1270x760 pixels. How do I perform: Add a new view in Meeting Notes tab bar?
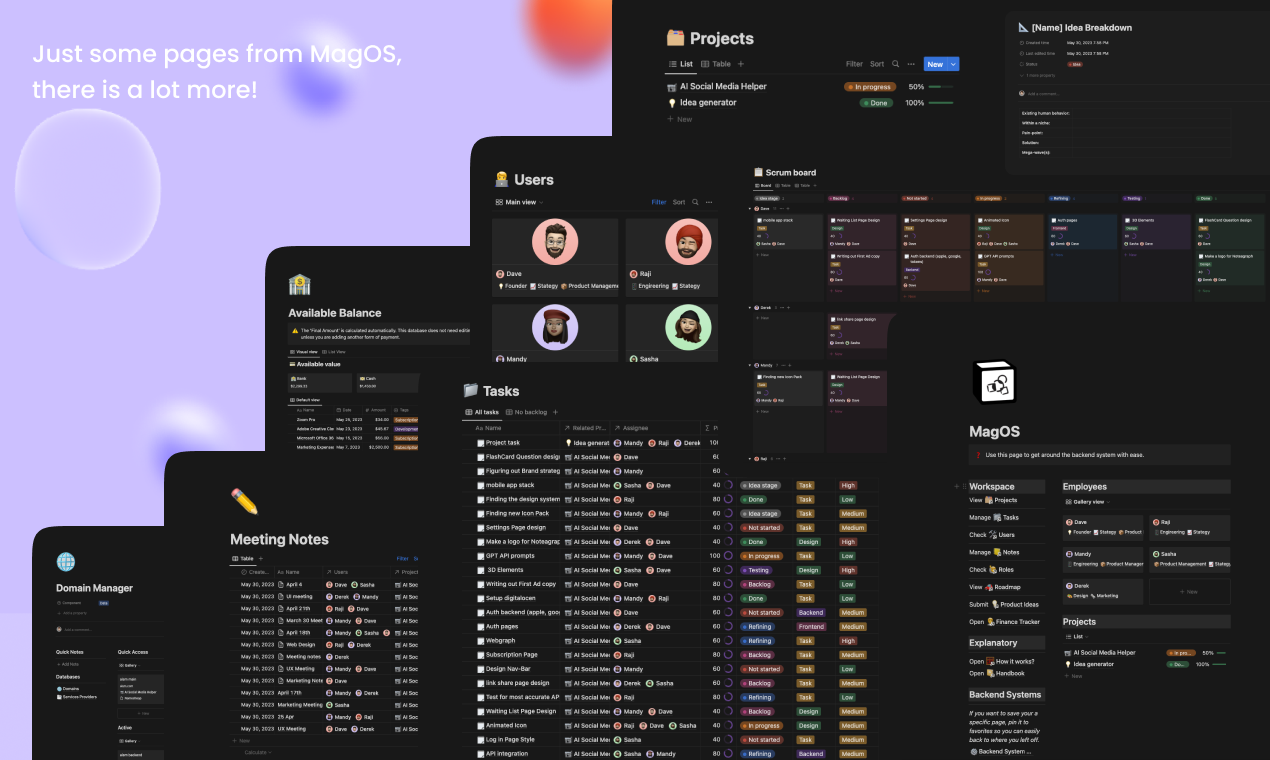coord(261,558)
